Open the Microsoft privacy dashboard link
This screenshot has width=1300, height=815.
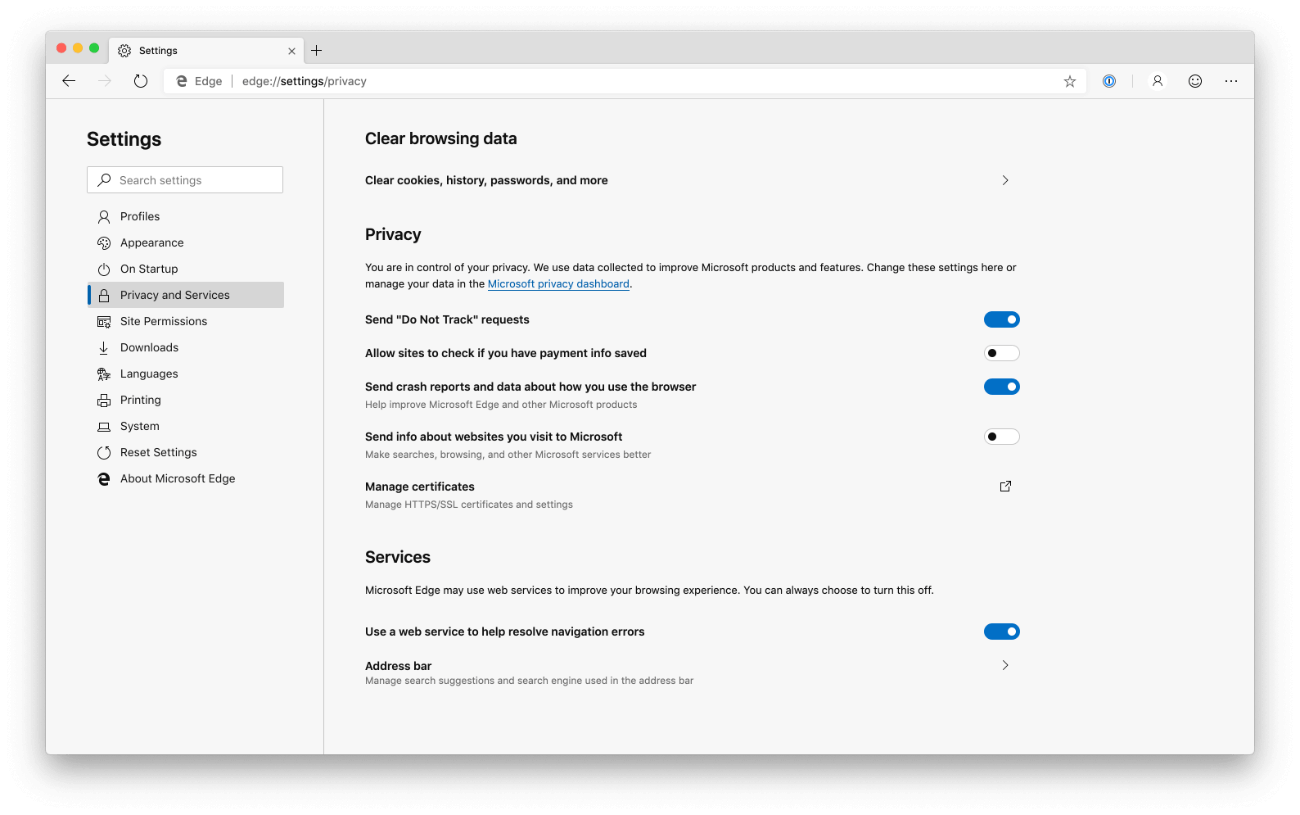tap(557, 283)
